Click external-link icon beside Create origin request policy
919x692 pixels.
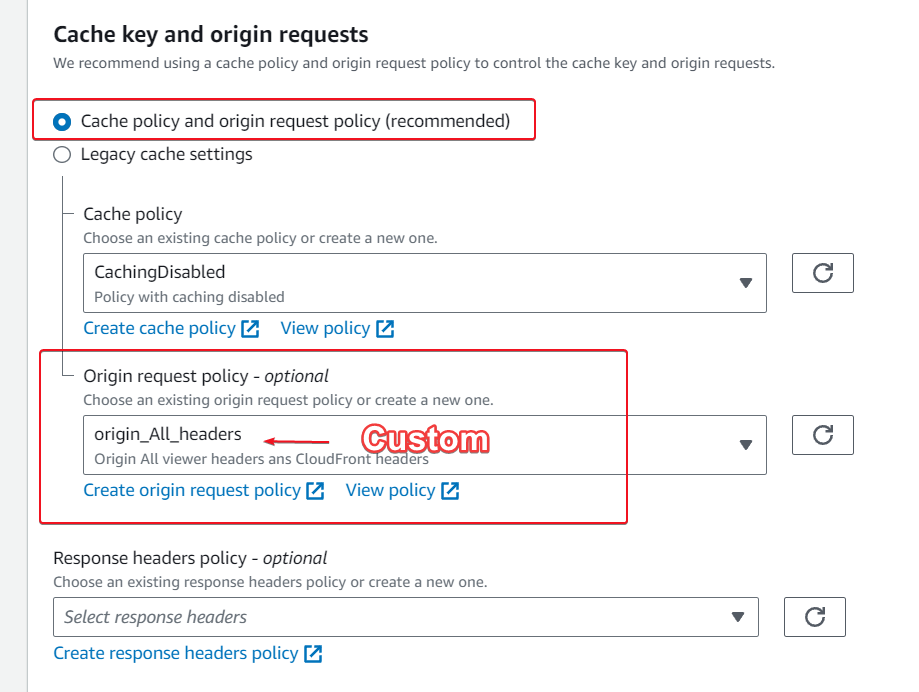(315, 490)
